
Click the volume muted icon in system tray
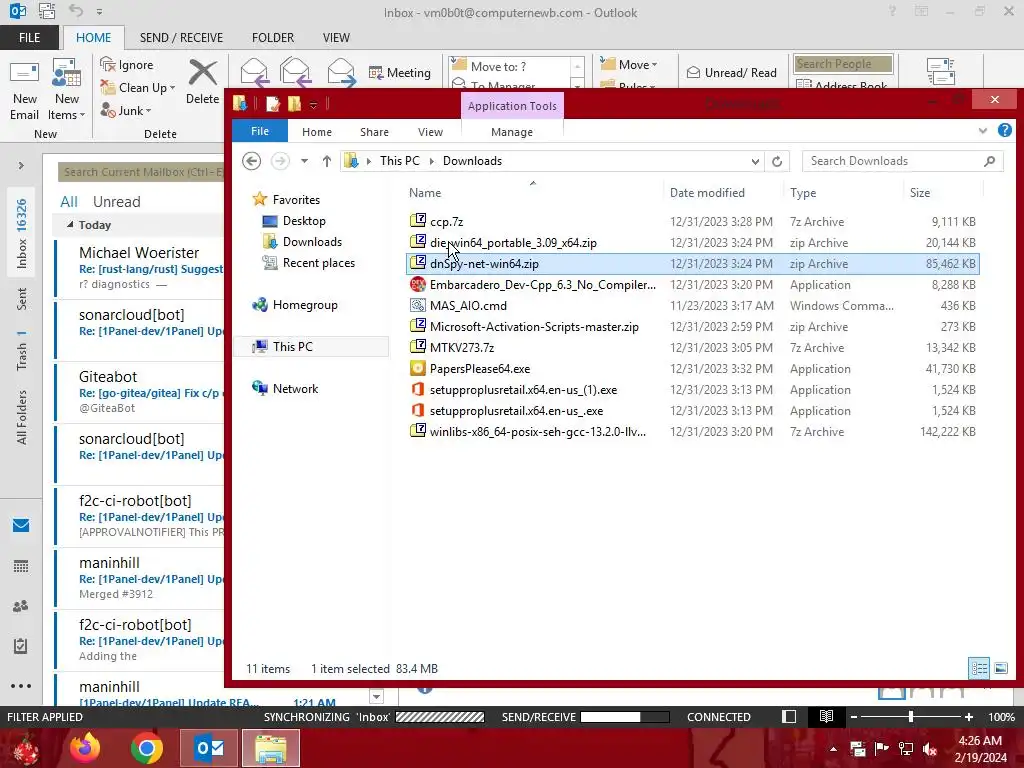pyautogui.click(x=931, y=749)
